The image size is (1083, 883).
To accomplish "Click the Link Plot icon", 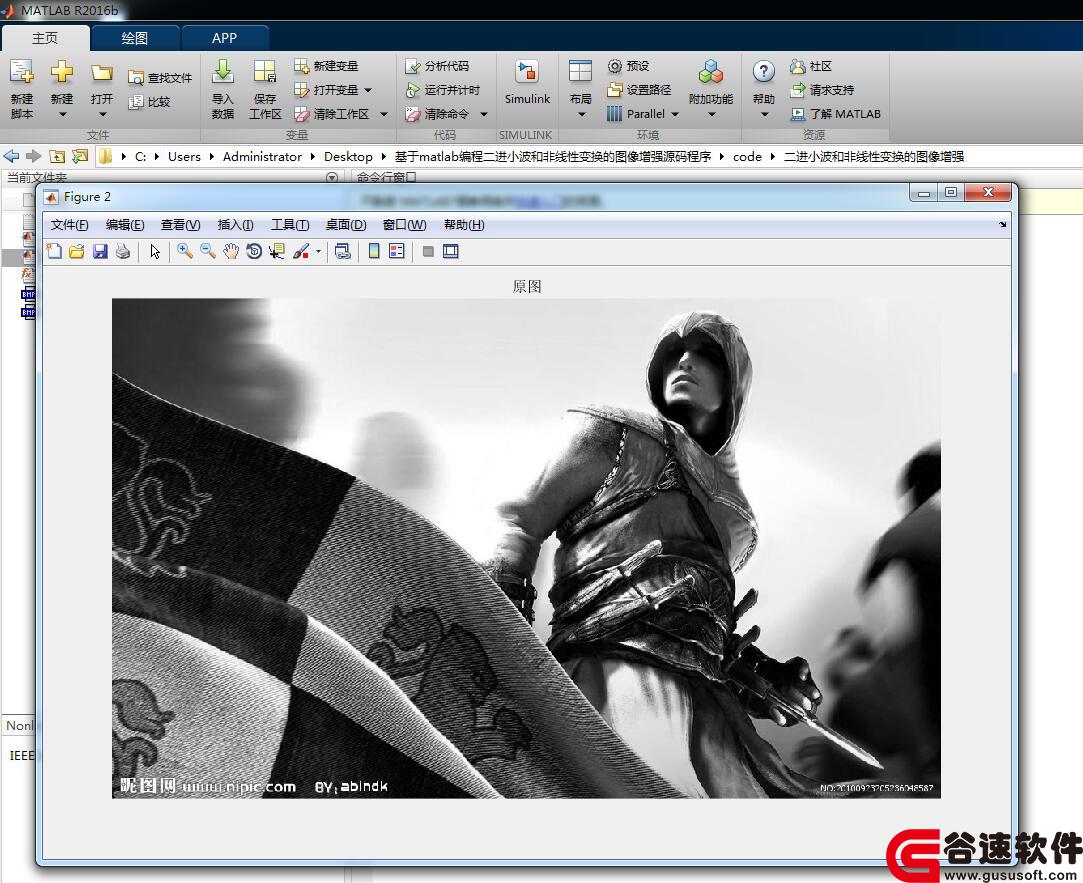I will pos(342,251).
